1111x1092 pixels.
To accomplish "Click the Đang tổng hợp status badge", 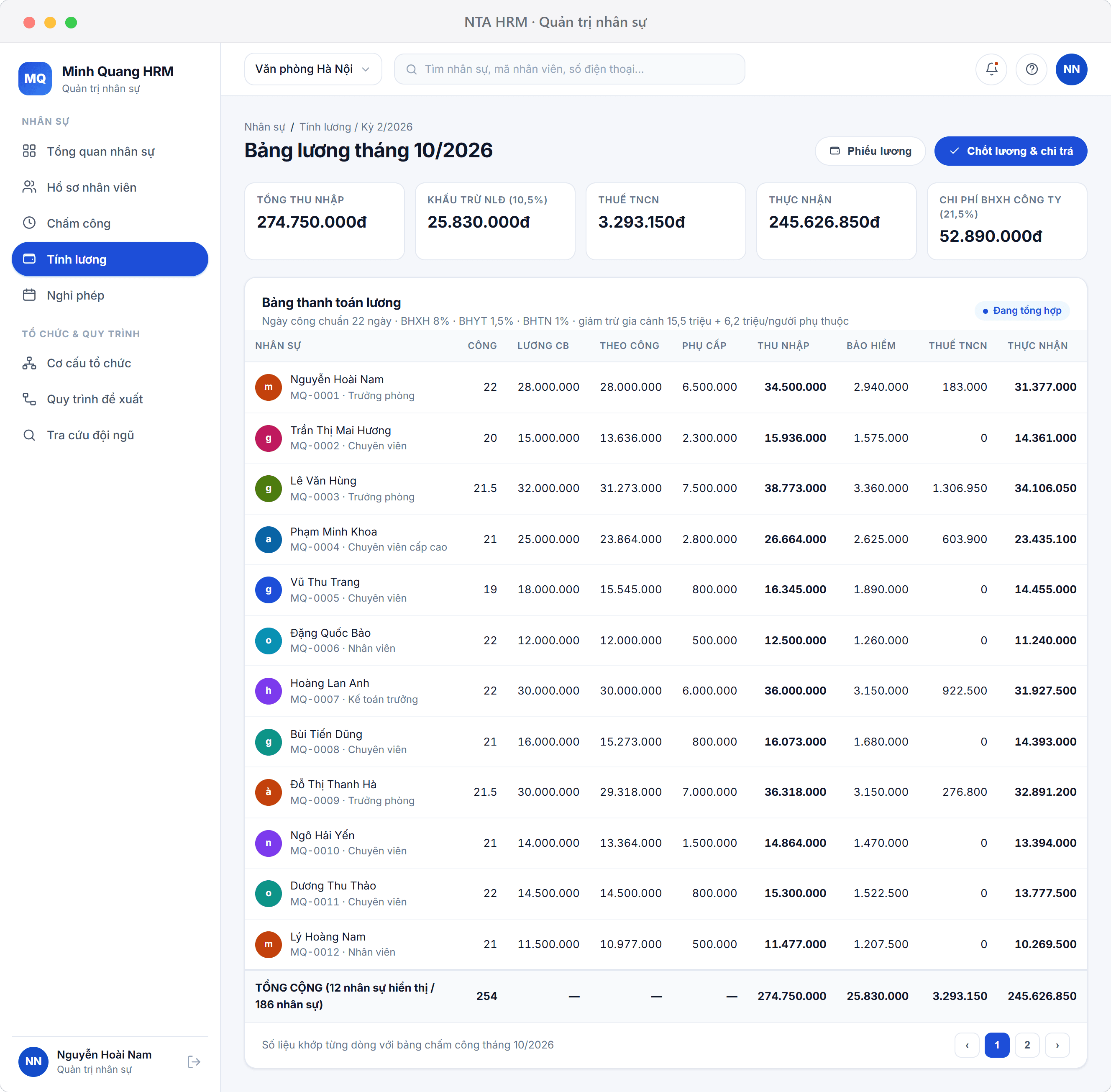I will [1021, 310].
